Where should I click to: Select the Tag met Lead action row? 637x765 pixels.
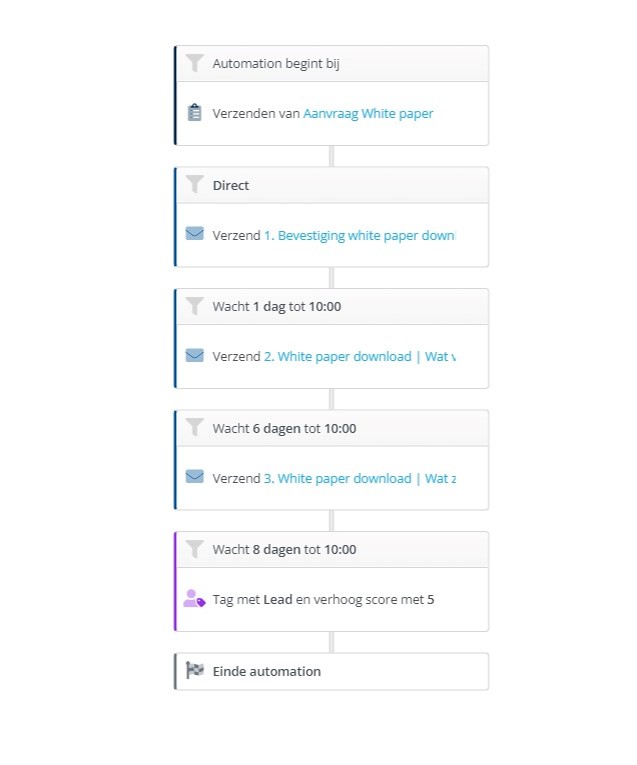tap(332, 600)
